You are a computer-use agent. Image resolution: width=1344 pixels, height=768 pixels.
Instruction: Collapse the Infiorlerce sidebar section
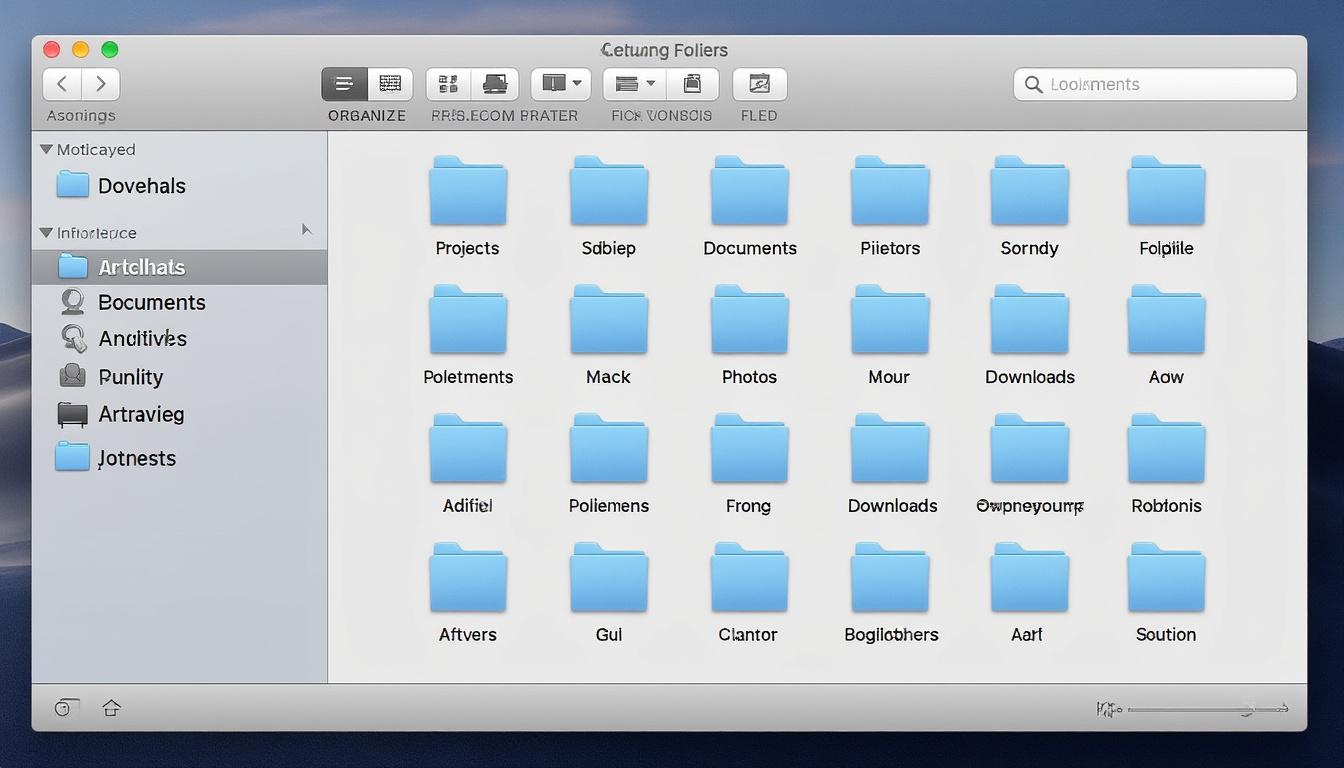pos(46,232)
